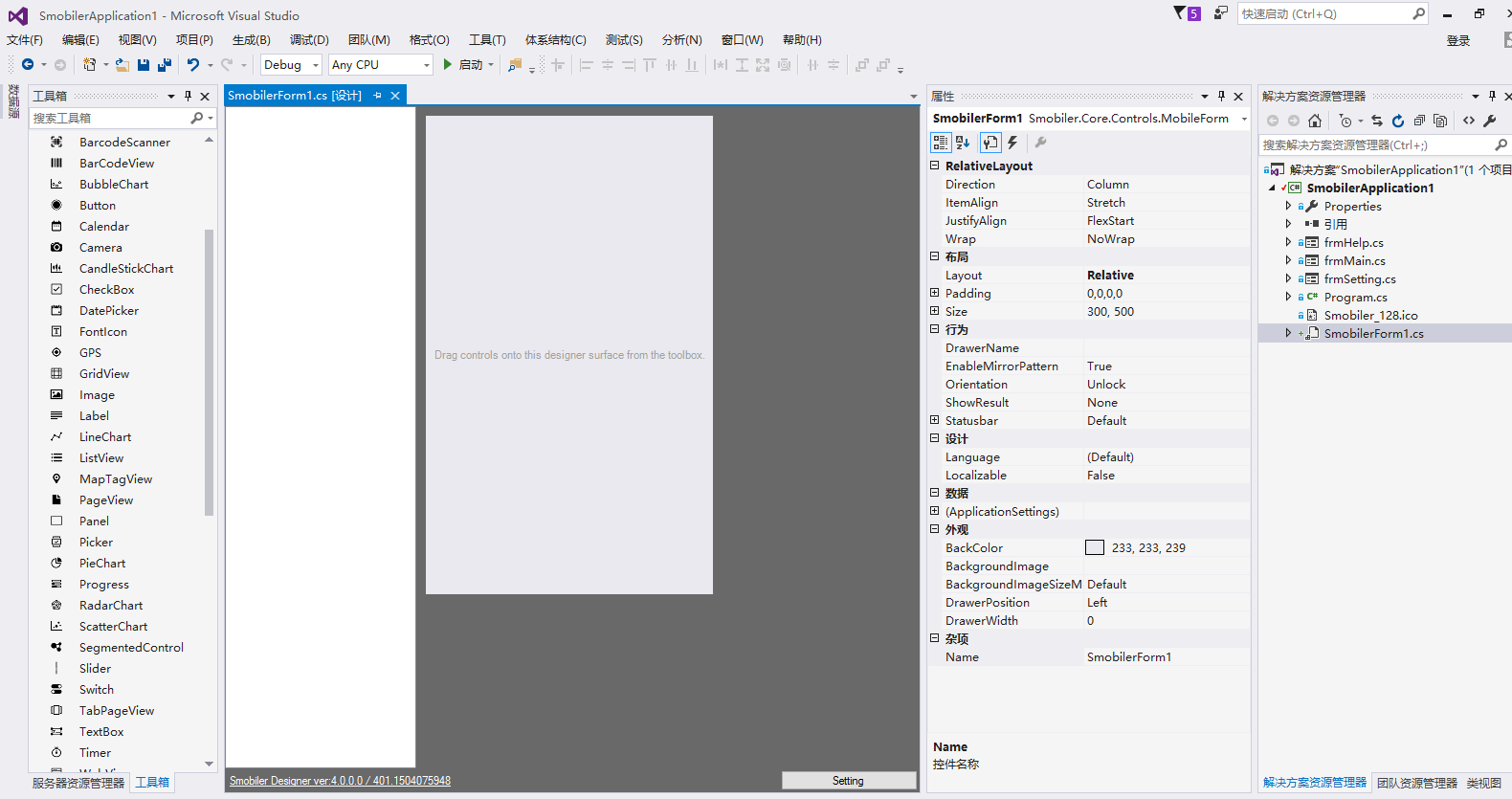
Task: Open the 调试(D) menu
Action: coord(309,40)
